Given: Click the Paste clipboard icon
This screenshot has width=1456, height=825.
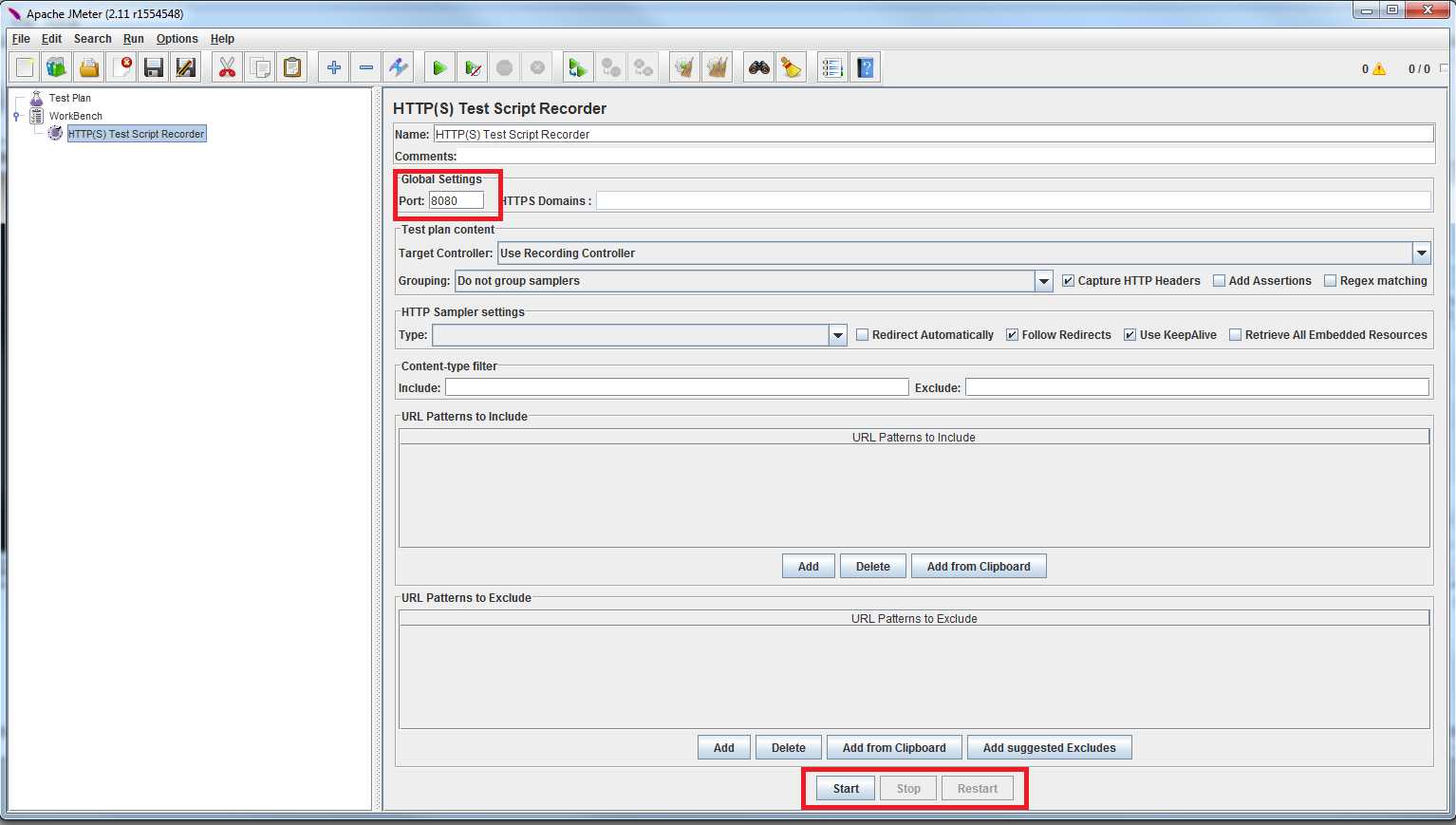Looking at the screenshot, I should 292,67.
